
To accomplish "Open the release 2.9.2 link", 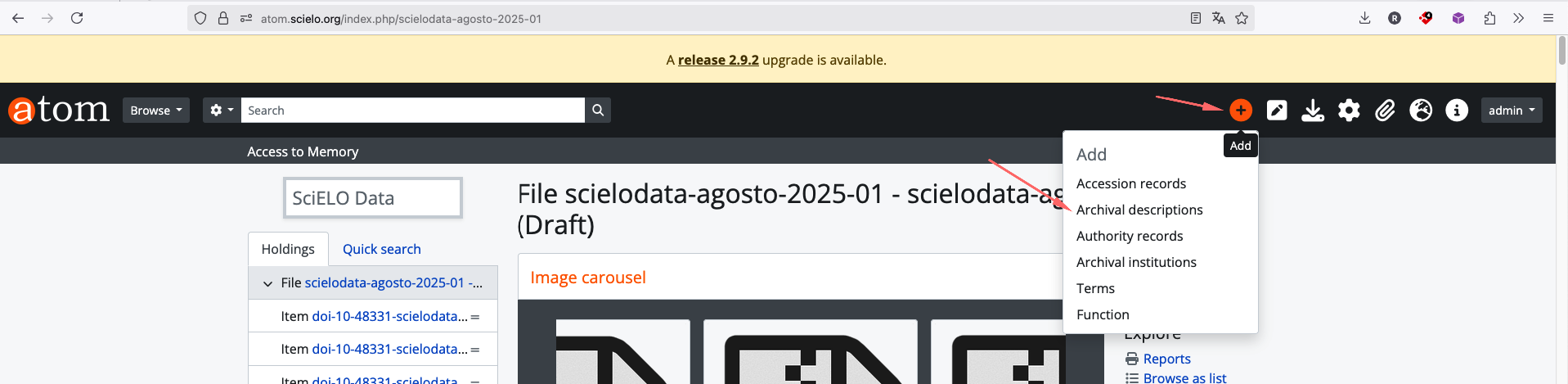I will (x=718, y=60).
